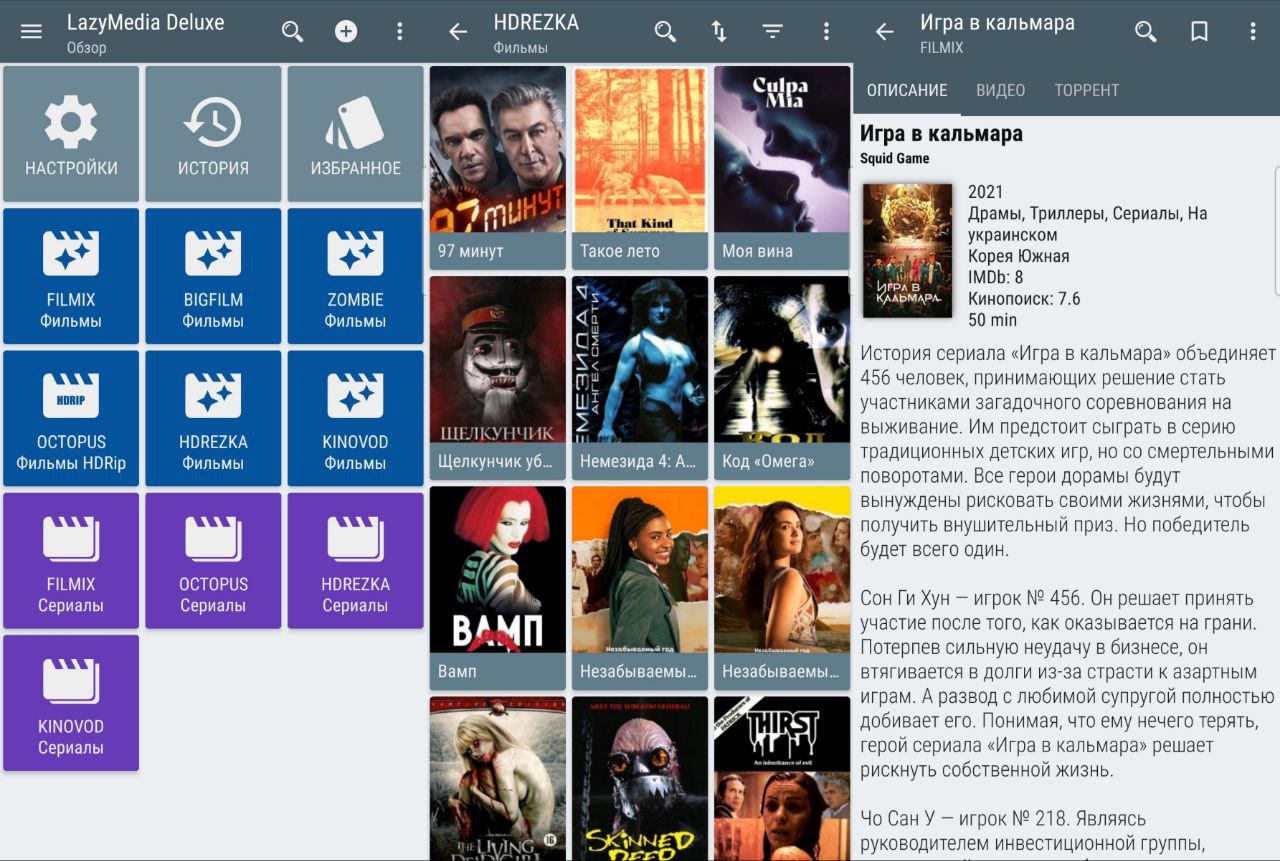This screenshot has width=1280, height=861.
Task: Click the 50 min duration text
Action: tap(992, 320)
